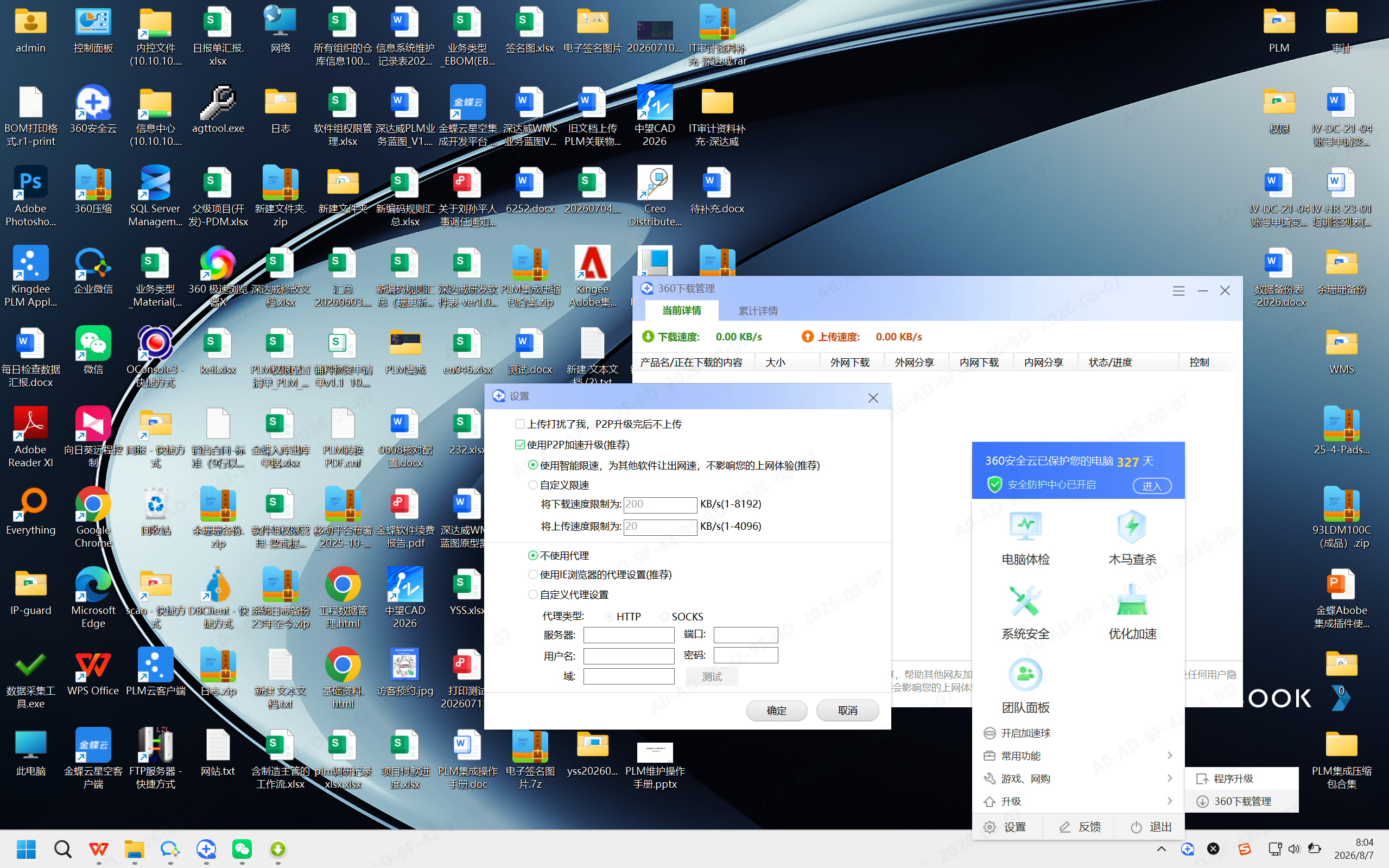Open the 360下载管理 hamburger menu icon
1389x868 pixels.
[x=1178, y=290]
